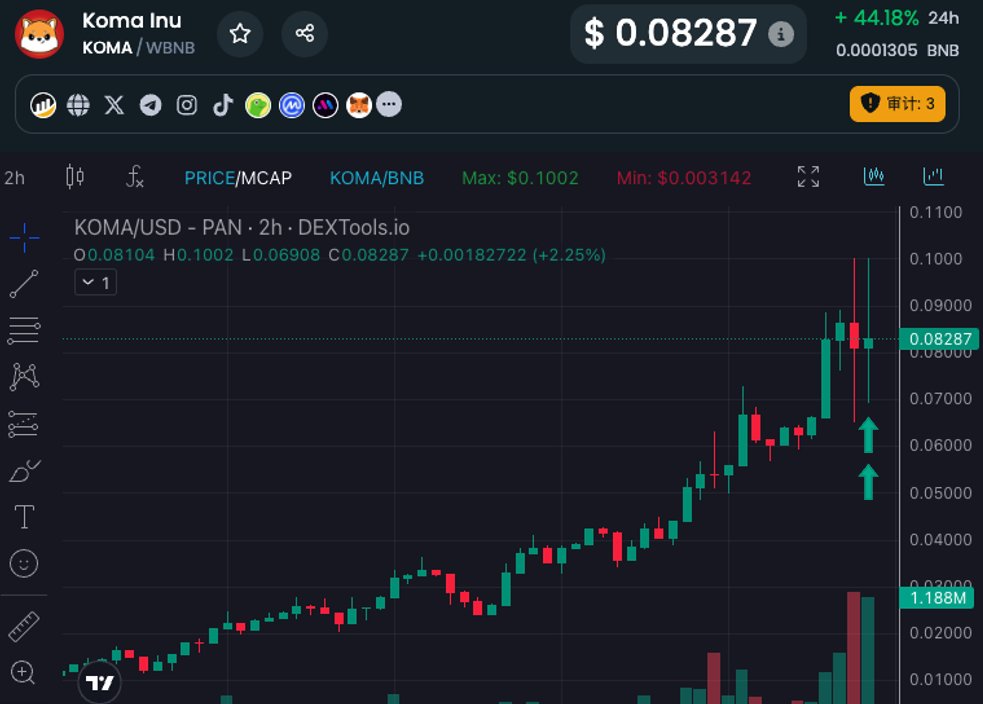This screenshot has height=704, width=983.
Task: Click the KOMA/USD chart title legend
Action: click(x=242, y=227)
